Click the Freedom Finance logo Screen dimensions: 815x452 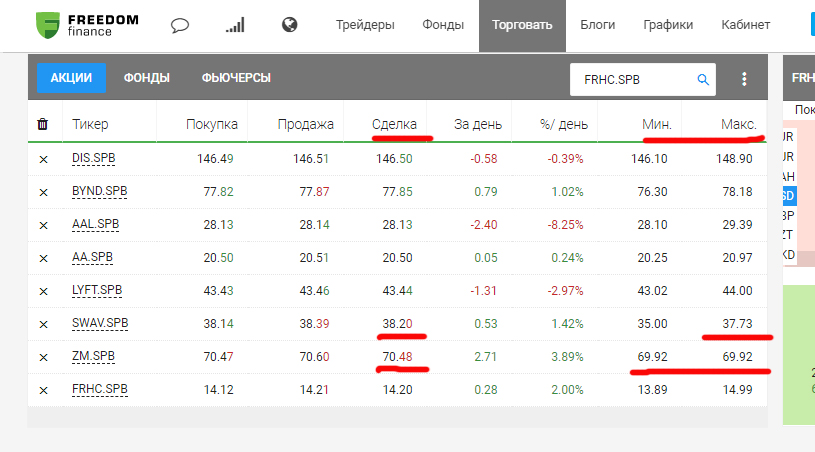click(x=87, y=25)
